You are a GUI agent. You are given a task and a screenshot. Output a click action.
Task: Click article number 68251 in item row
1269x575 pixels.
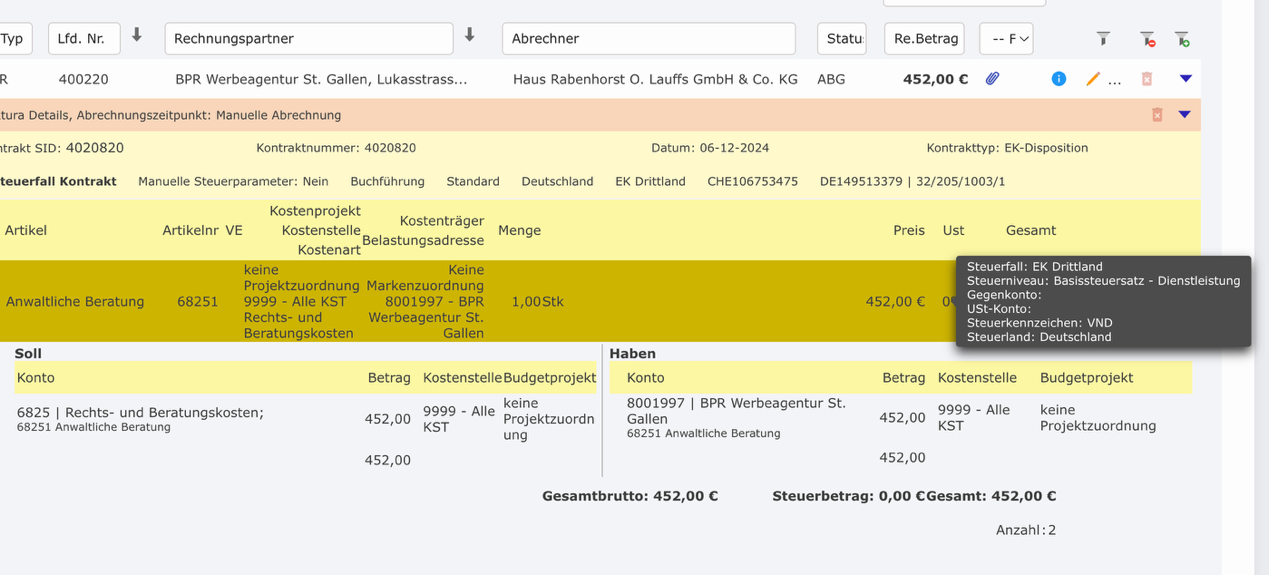pos(197,301)
